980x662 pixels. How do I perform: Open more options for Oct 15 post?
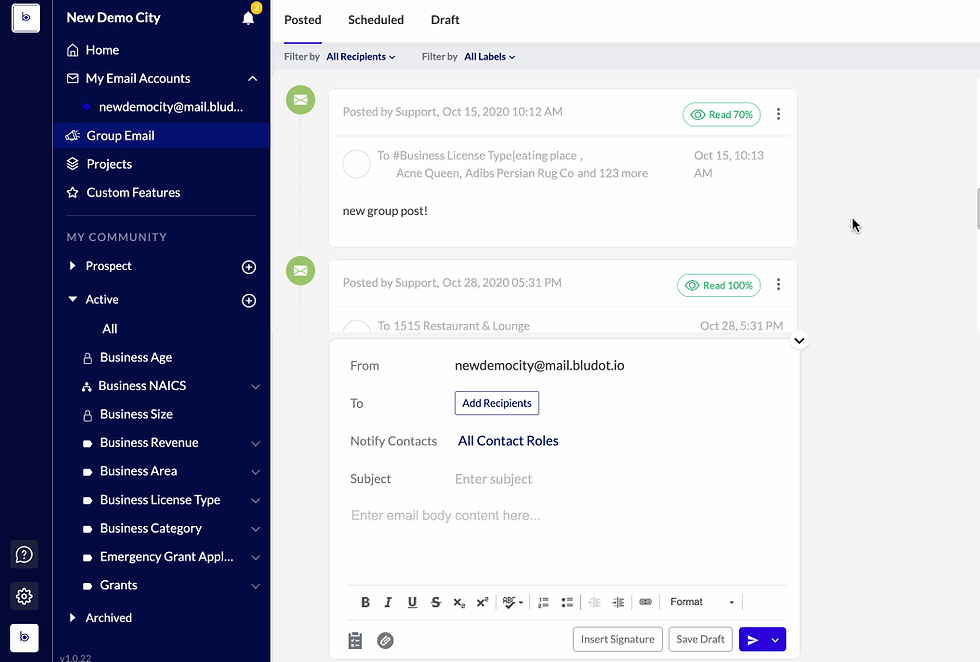[778, 114]
